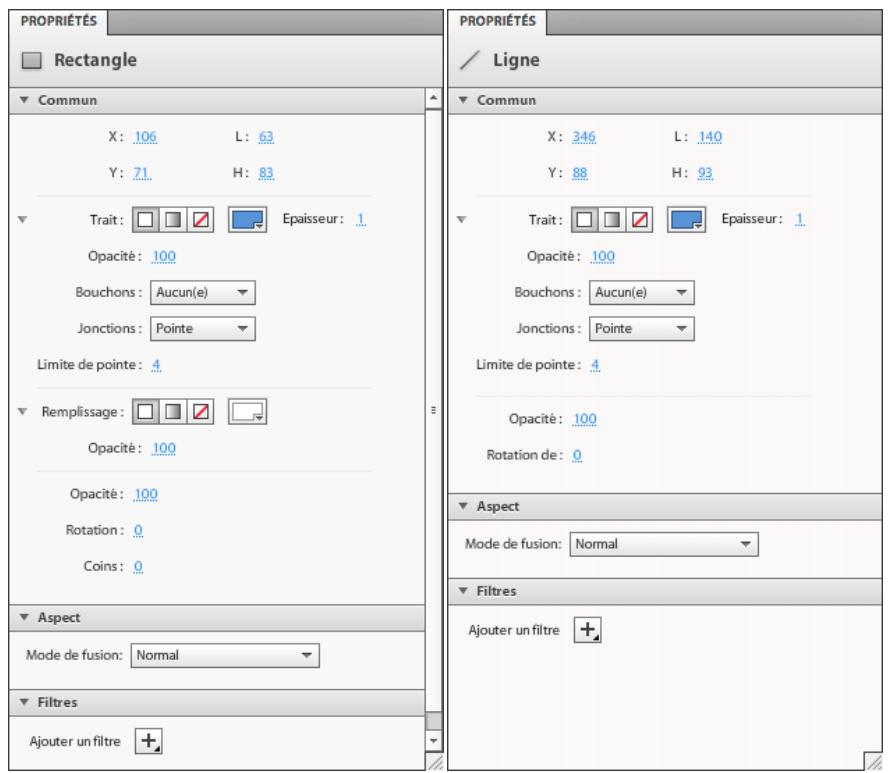The width and height of the screenshot is (890, 773).
Task: Open Jonctions dropdown in Rectangle panel
Action: pos(203,329)
